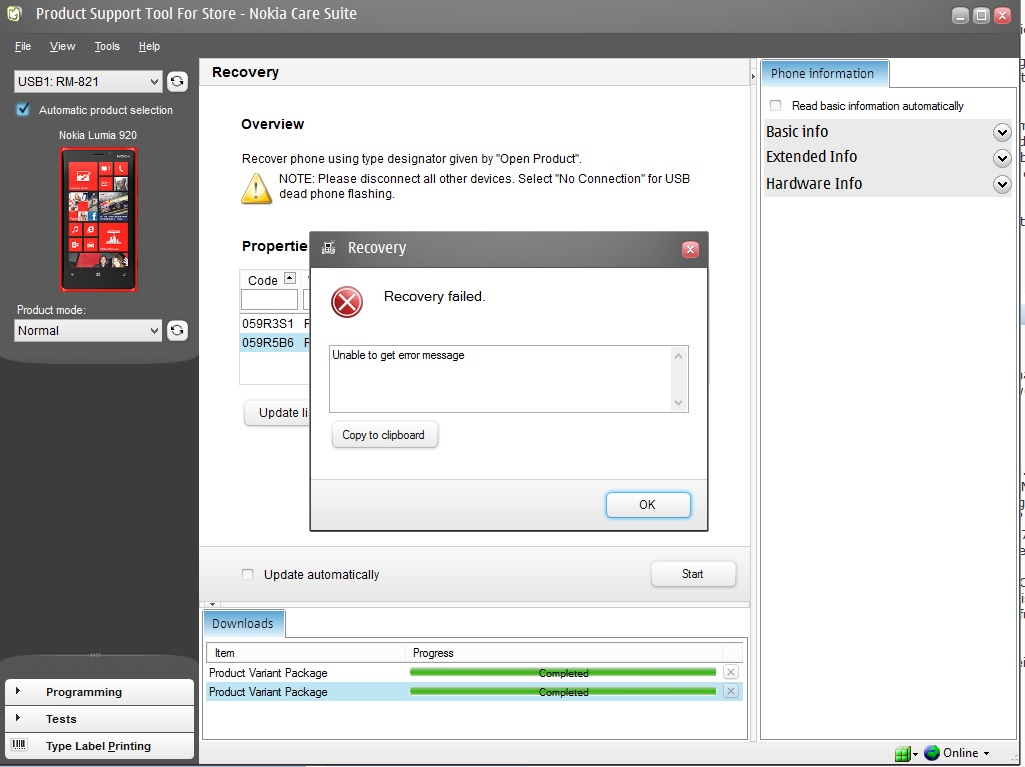This screenshot has width=1025, height=767.
Task: Click the error message box scroll up arrow
Action: pyautogui.click(x=679, y=356)
